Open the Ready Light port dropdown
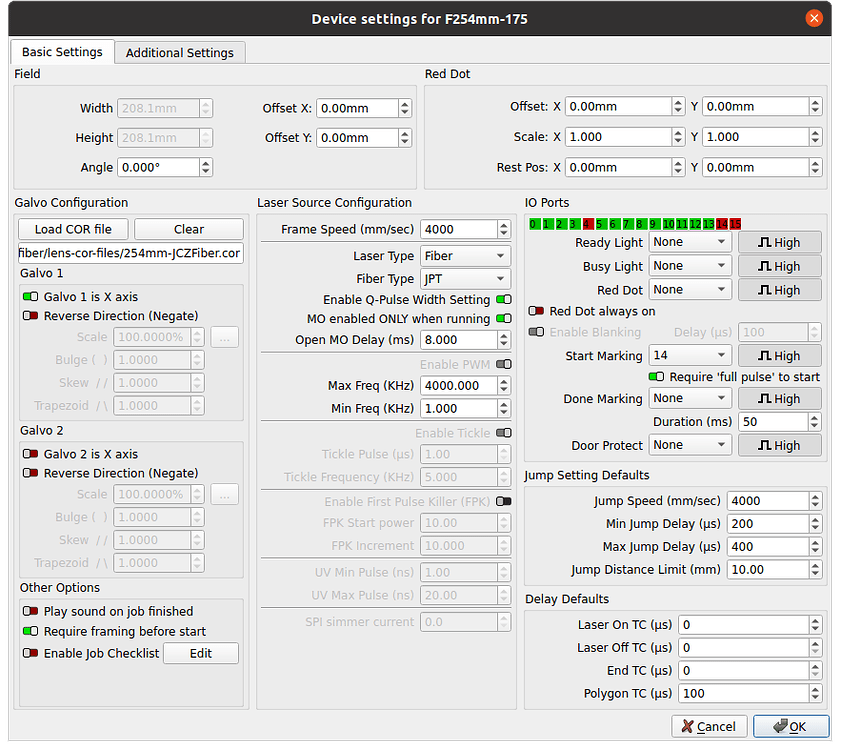 point(690,242)
